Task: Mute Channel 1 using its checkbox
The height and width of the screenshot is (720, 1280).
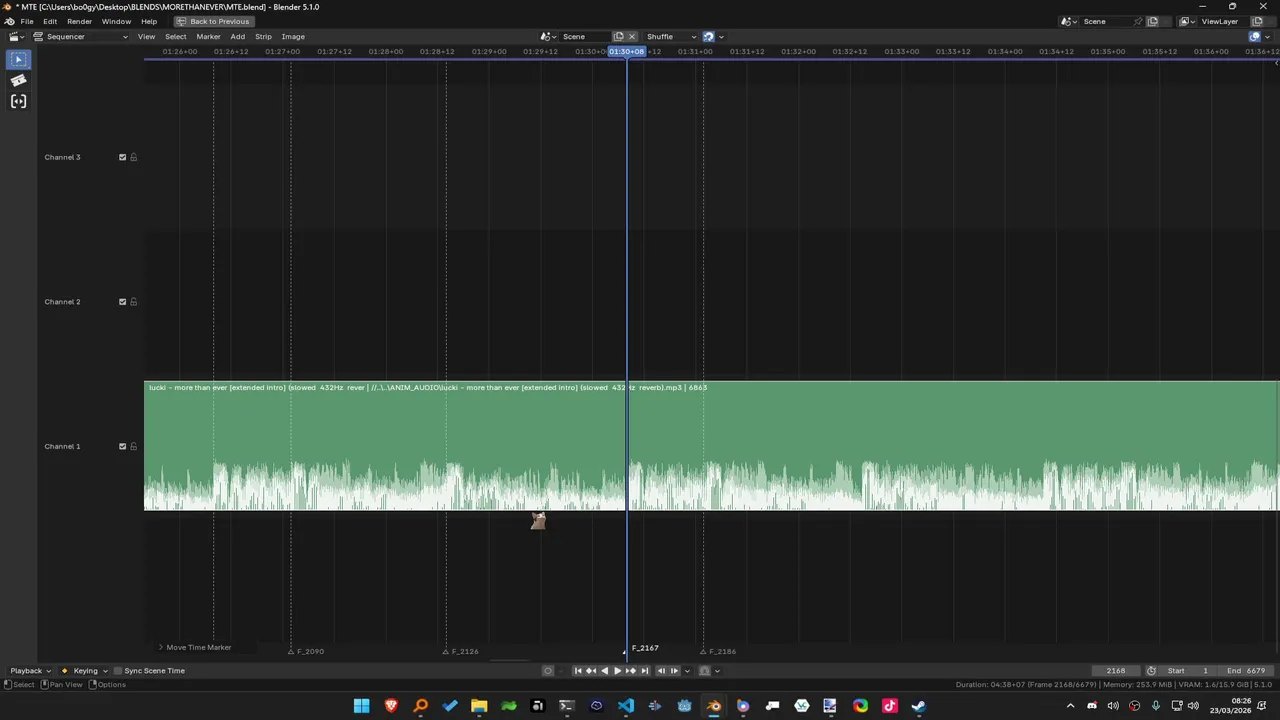Action: pyautogui.click(x=123, y=446)
